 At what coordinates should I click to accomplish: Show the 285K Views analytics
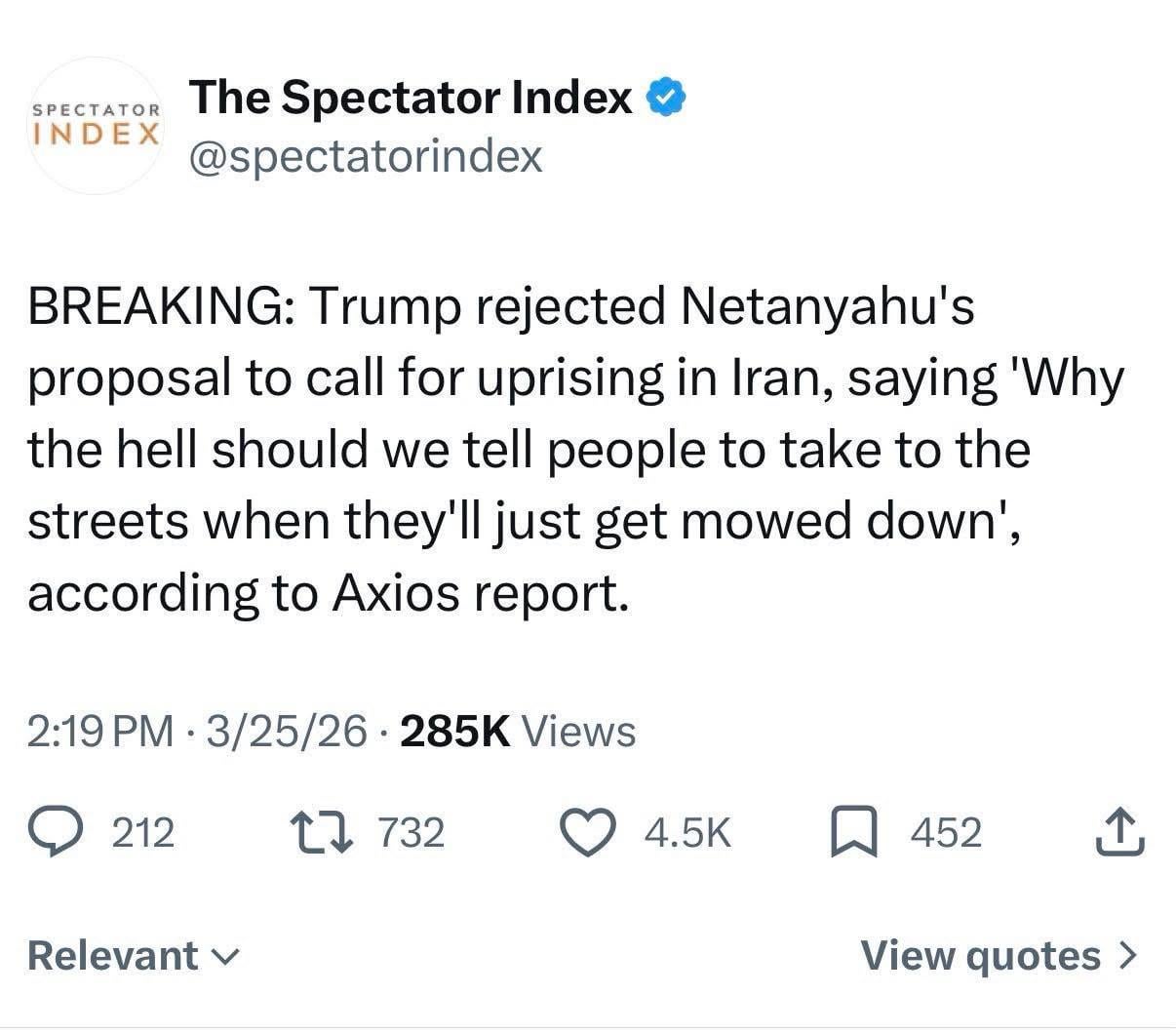coord(518,731)
